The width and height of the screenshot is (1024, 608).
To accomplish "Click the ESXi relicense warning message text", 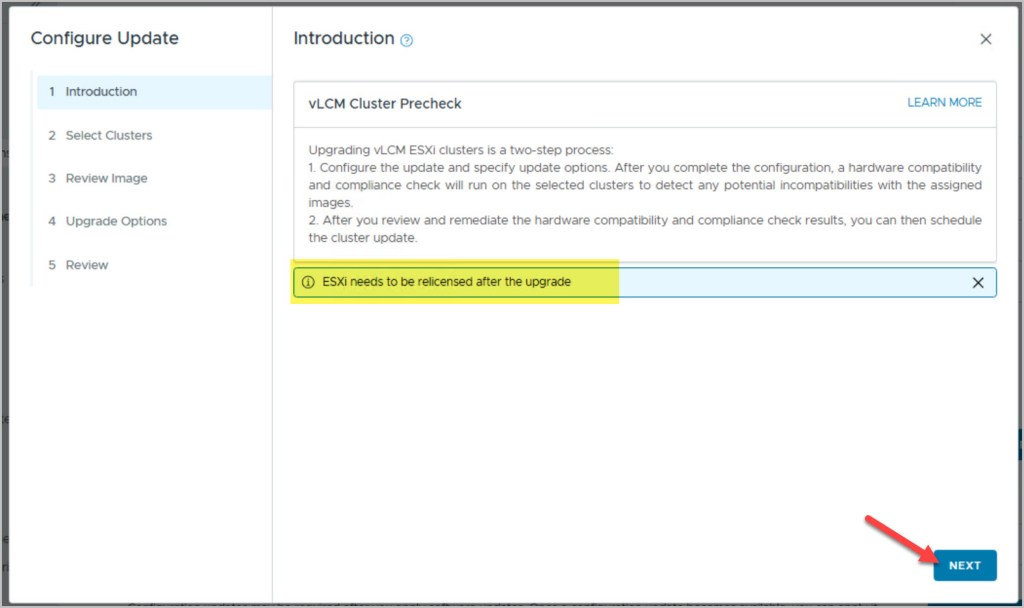I will [446, 282].
